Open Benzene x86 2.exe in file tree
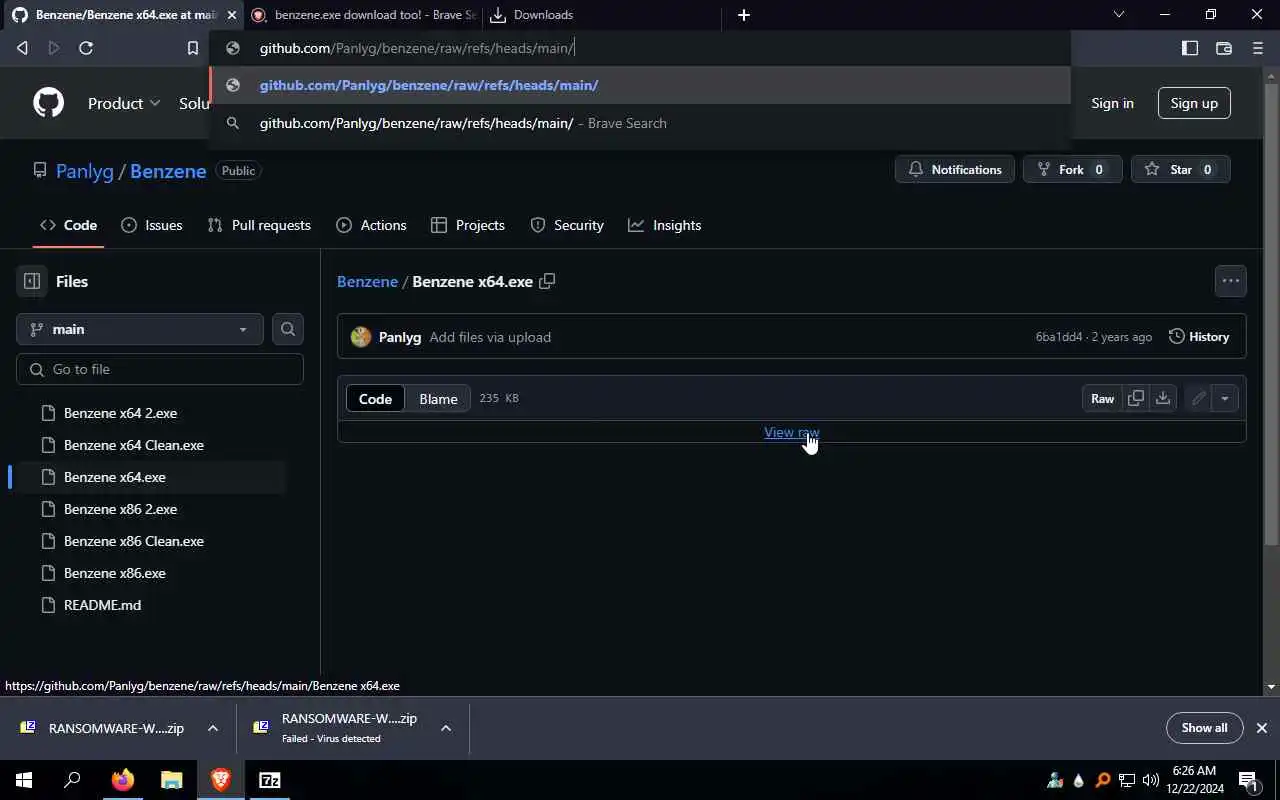 pos(120,509)
